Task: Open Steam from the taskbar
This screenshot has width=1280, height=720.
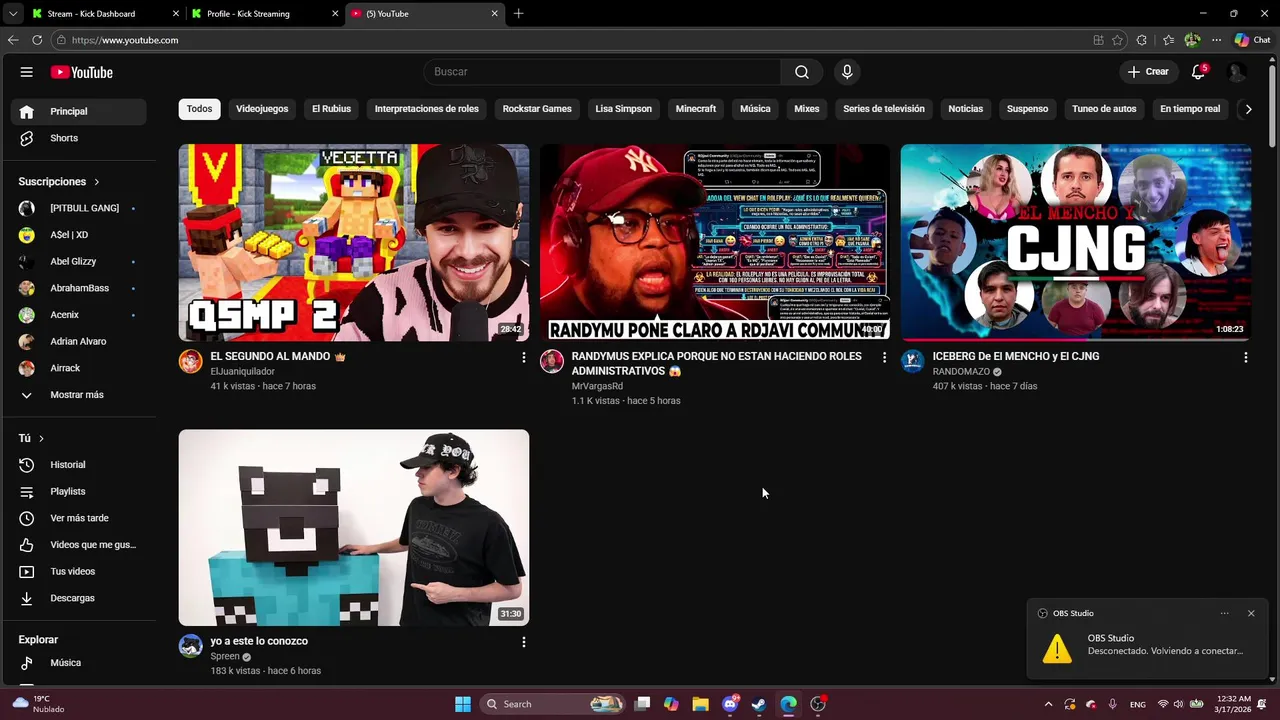Action: pyautogui.click(x=759, y=704)
